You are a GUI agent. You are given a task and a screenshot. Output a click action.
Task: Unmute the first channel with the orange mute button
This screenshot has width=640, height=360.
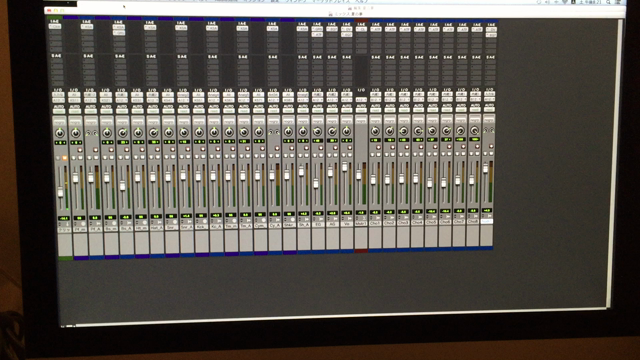click(x=64, y=158)
